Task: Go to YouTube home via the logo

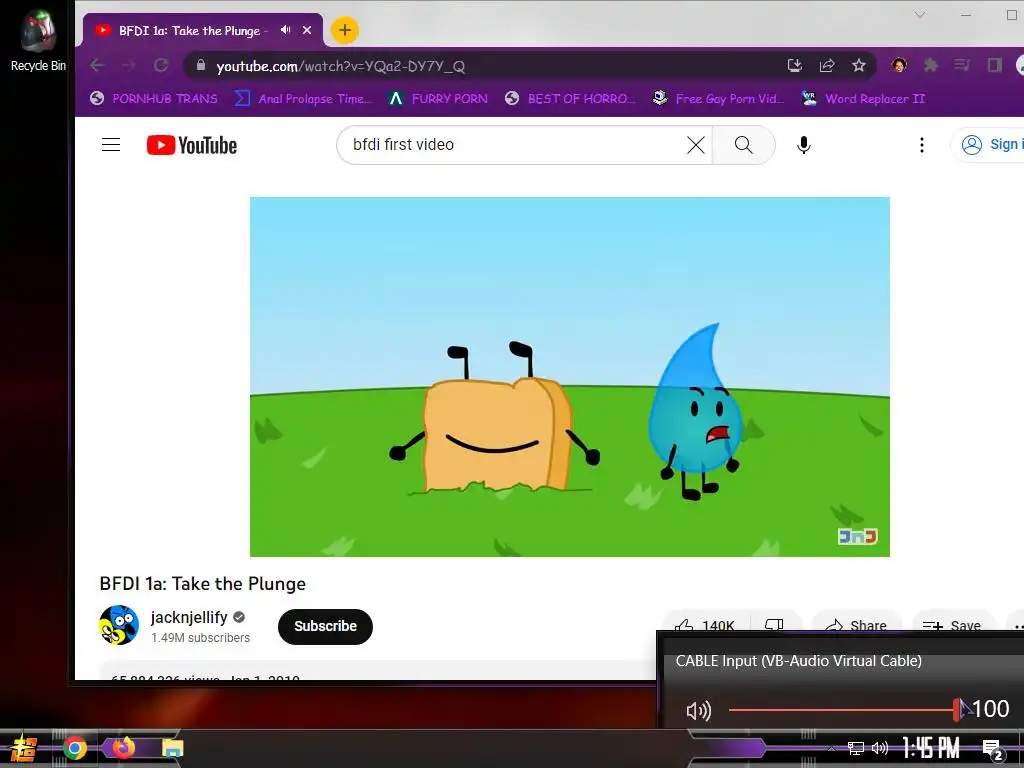Action: [192, 145]
